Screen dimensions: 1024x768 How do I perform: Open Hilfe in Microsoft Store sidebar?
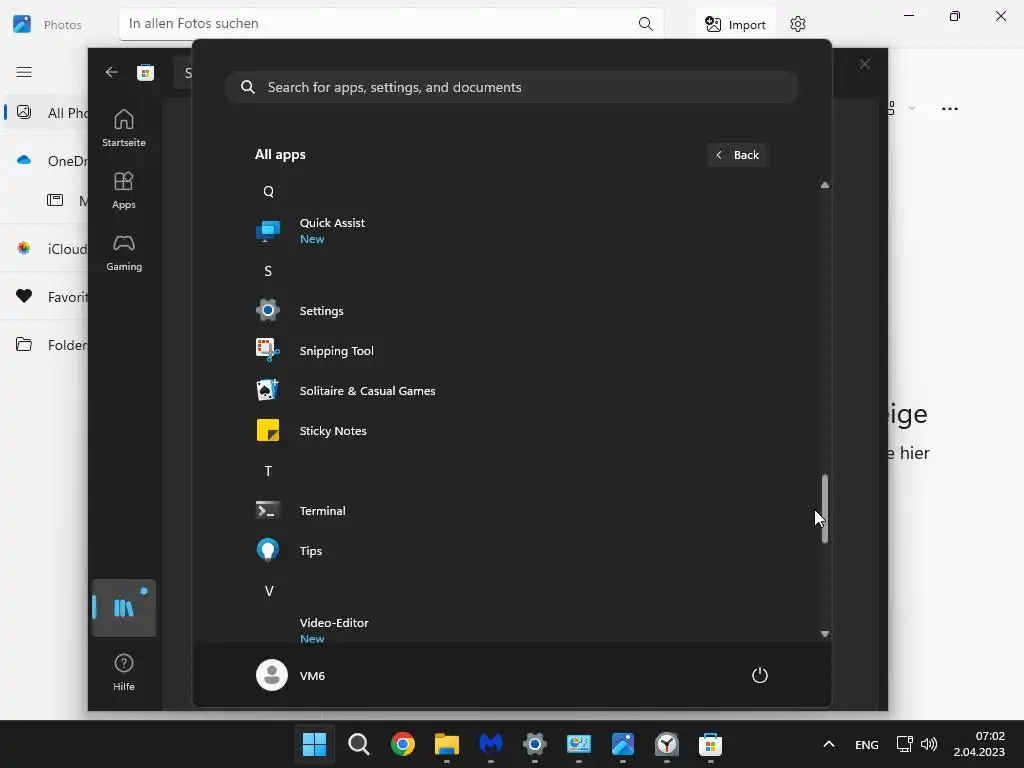point(123,673)
